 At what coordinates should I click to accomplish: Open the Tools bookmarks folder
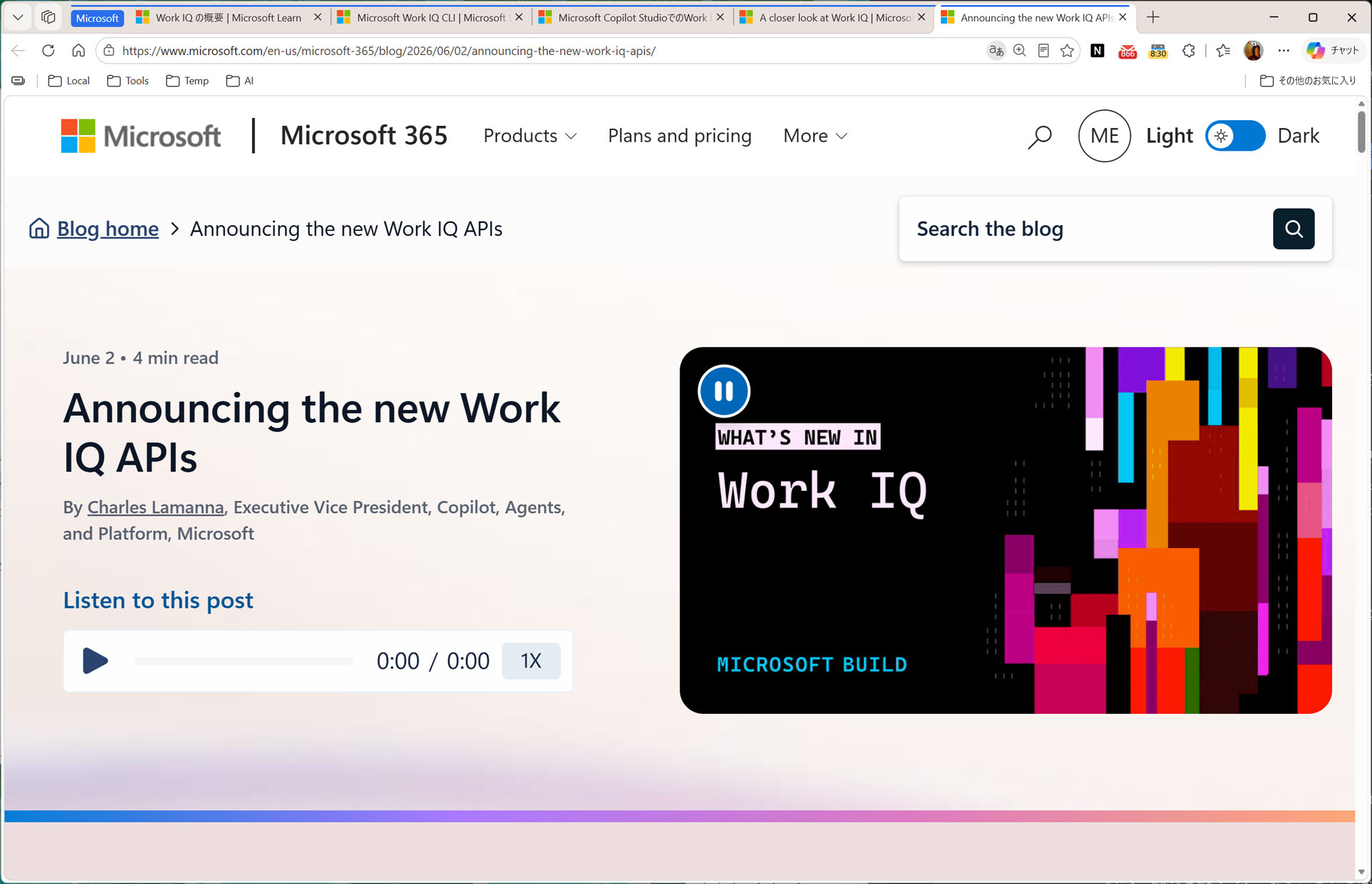coord(128,81)
